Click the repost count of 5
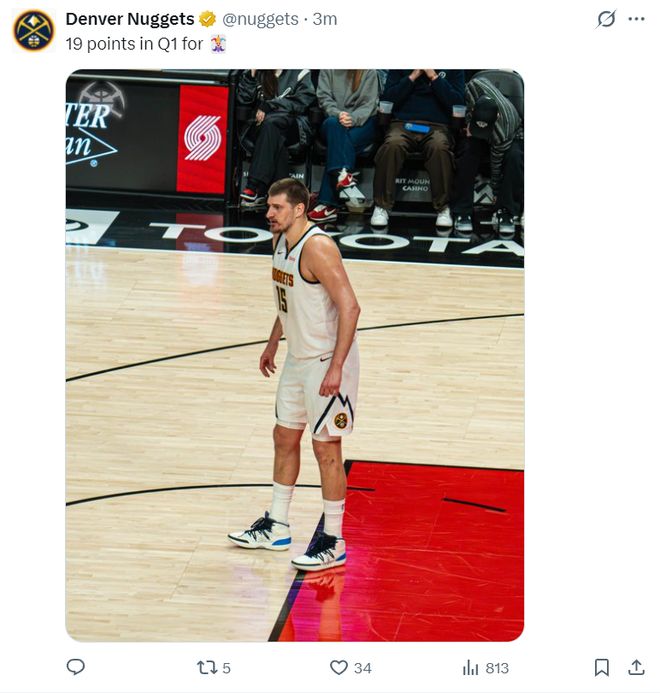660x693 pixels. pyautogui.click(x=226, y=668)
